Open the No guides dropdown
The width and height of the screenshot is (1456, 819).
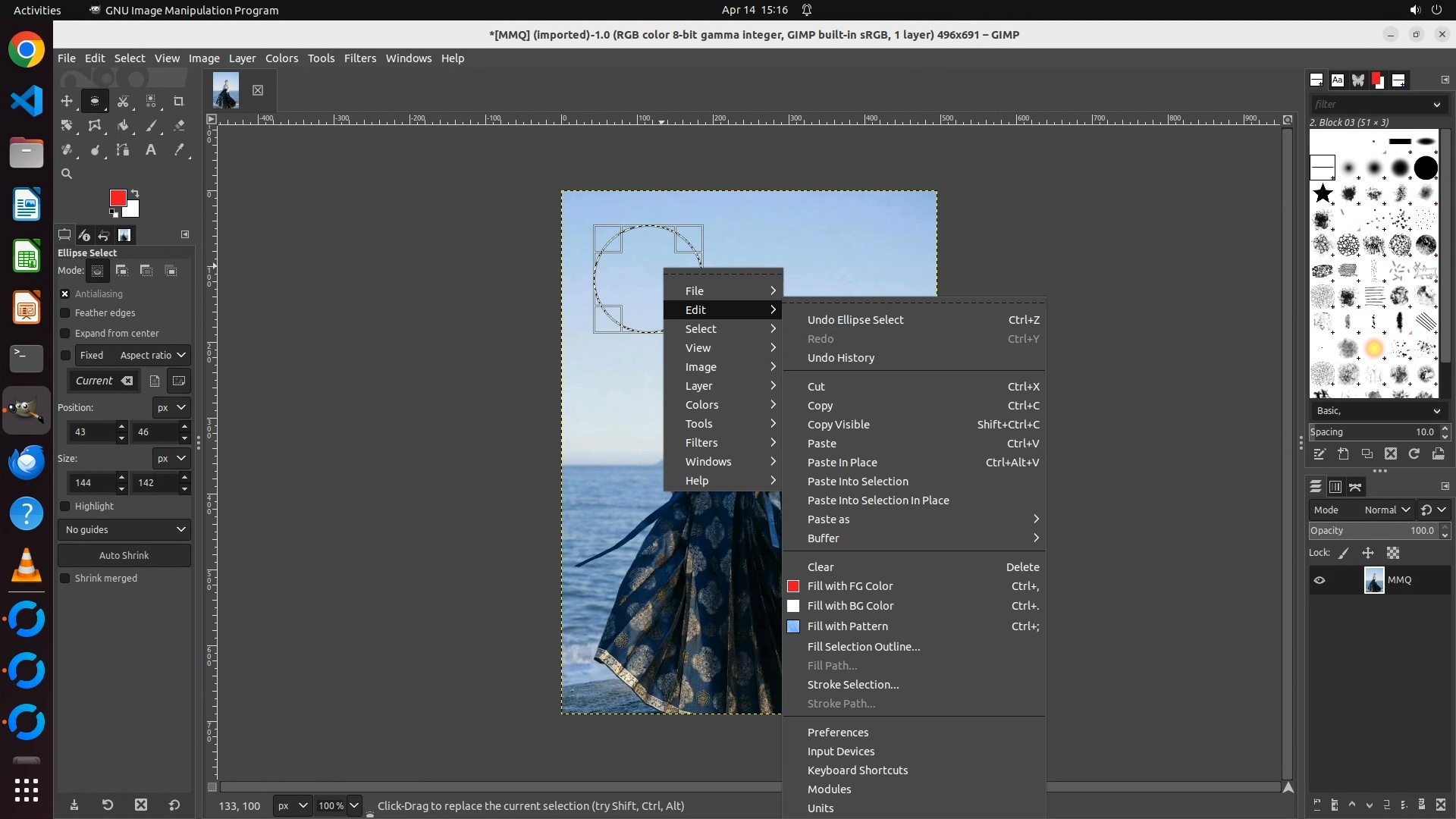tap(124, 530)
